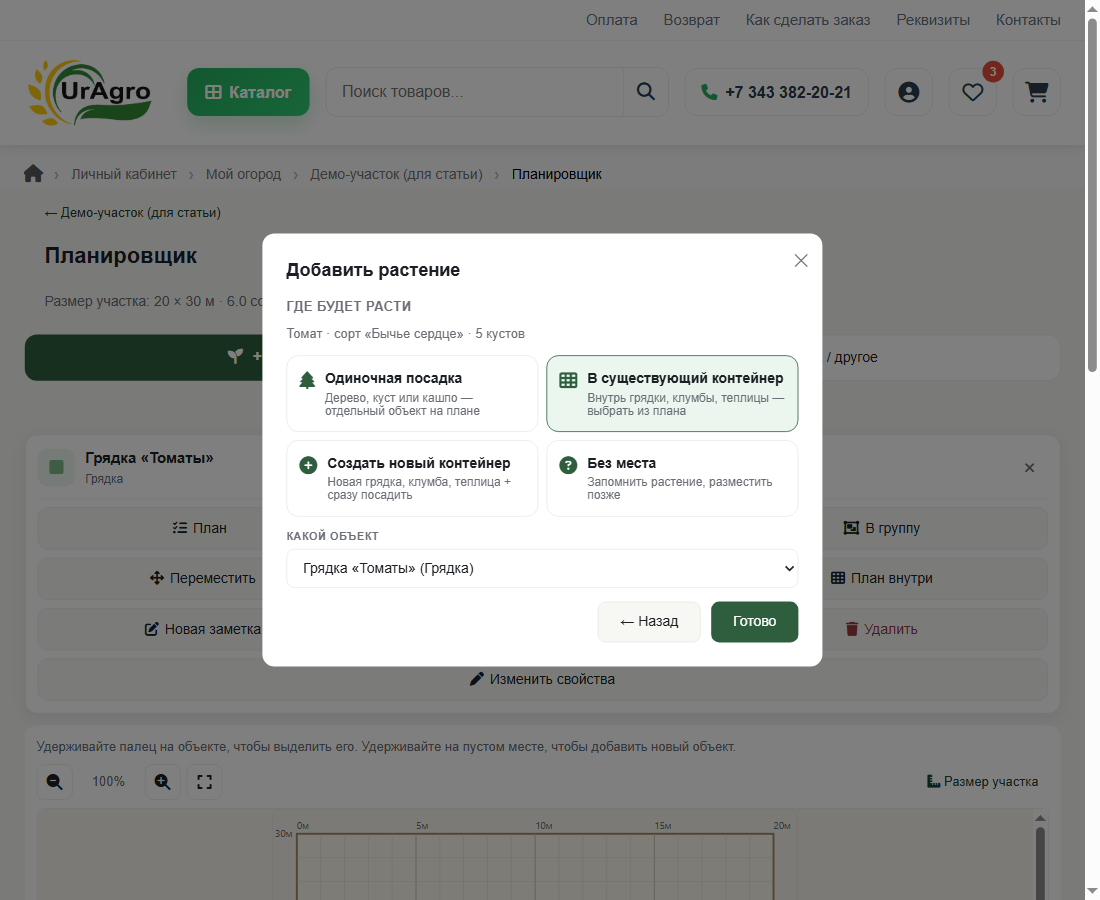Click the plan canvas scroll-up arrow
The width and height of the screenshot is (1100, 900).
[1040, 818]
